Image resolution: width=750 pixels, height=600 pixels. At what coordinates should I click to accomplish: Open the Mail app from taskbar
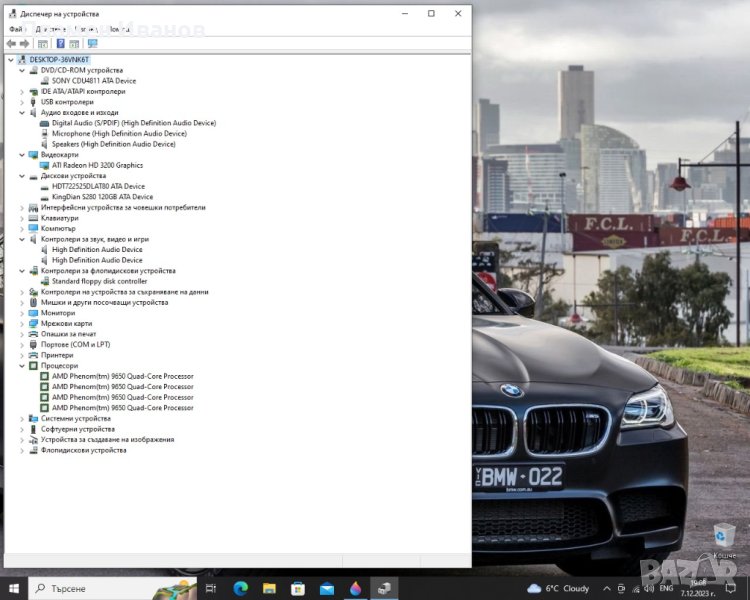click(327, 588)
